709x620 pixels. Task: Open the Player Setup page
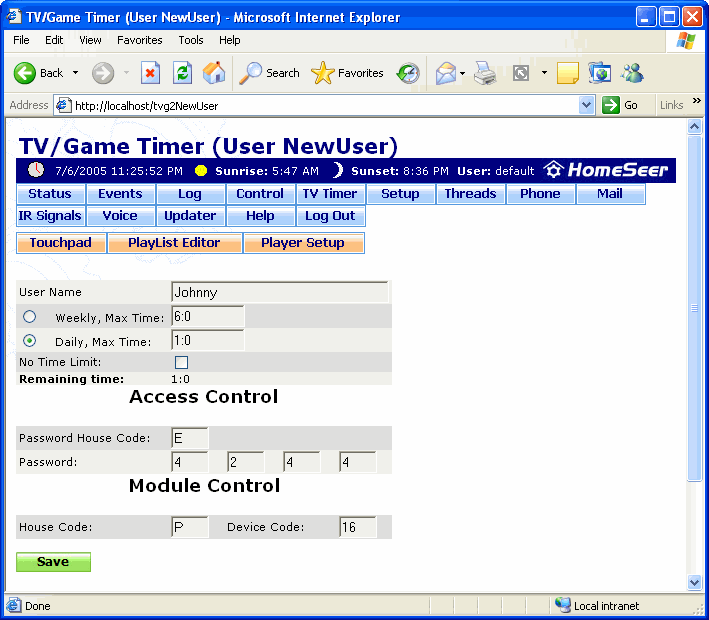[x=303, y=243]
